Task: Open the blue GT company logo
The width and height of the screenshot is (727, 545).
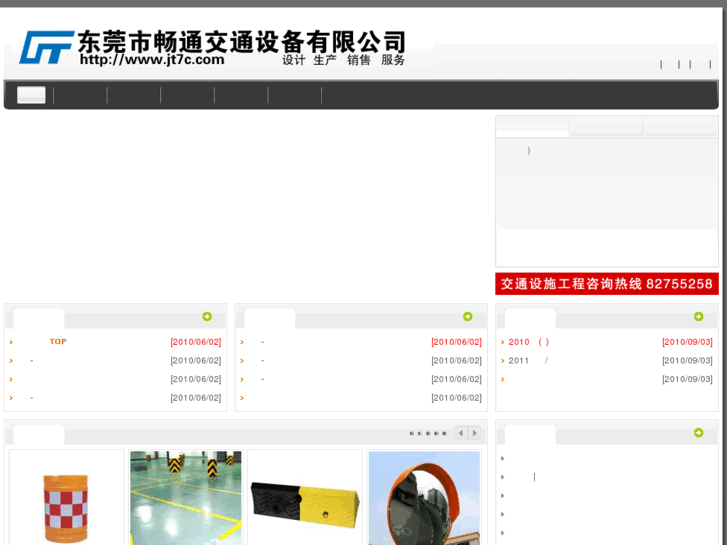Action: coord(46,47)
